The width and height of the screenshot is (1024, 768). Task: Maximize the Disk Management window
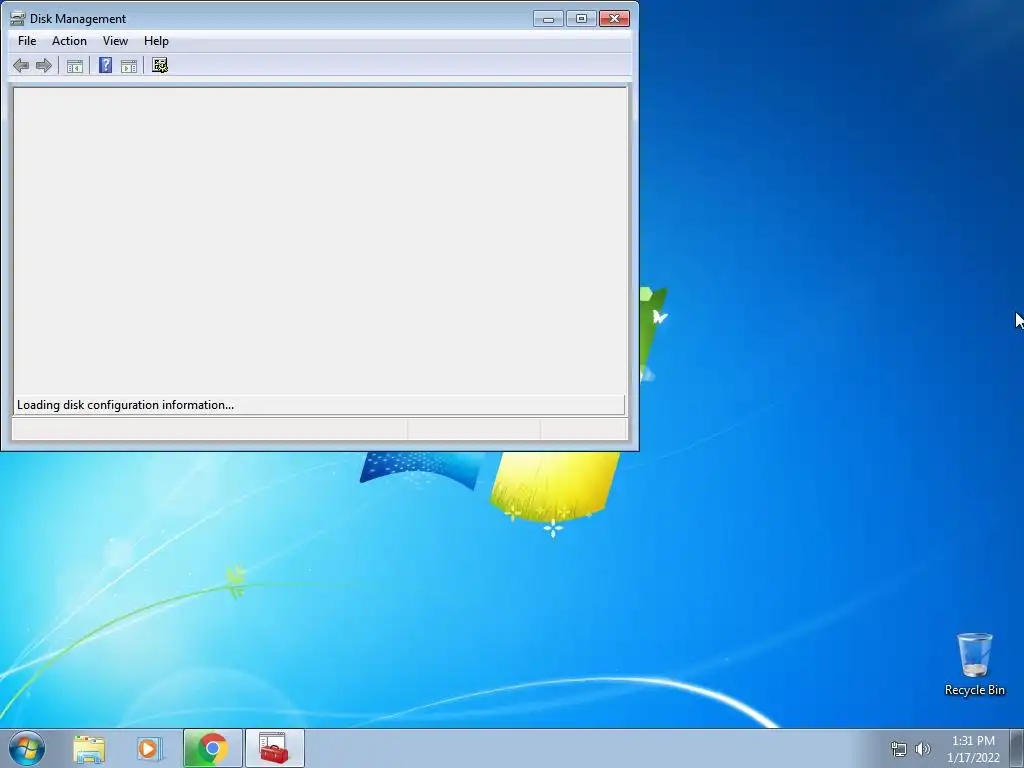tap(581, 18)
